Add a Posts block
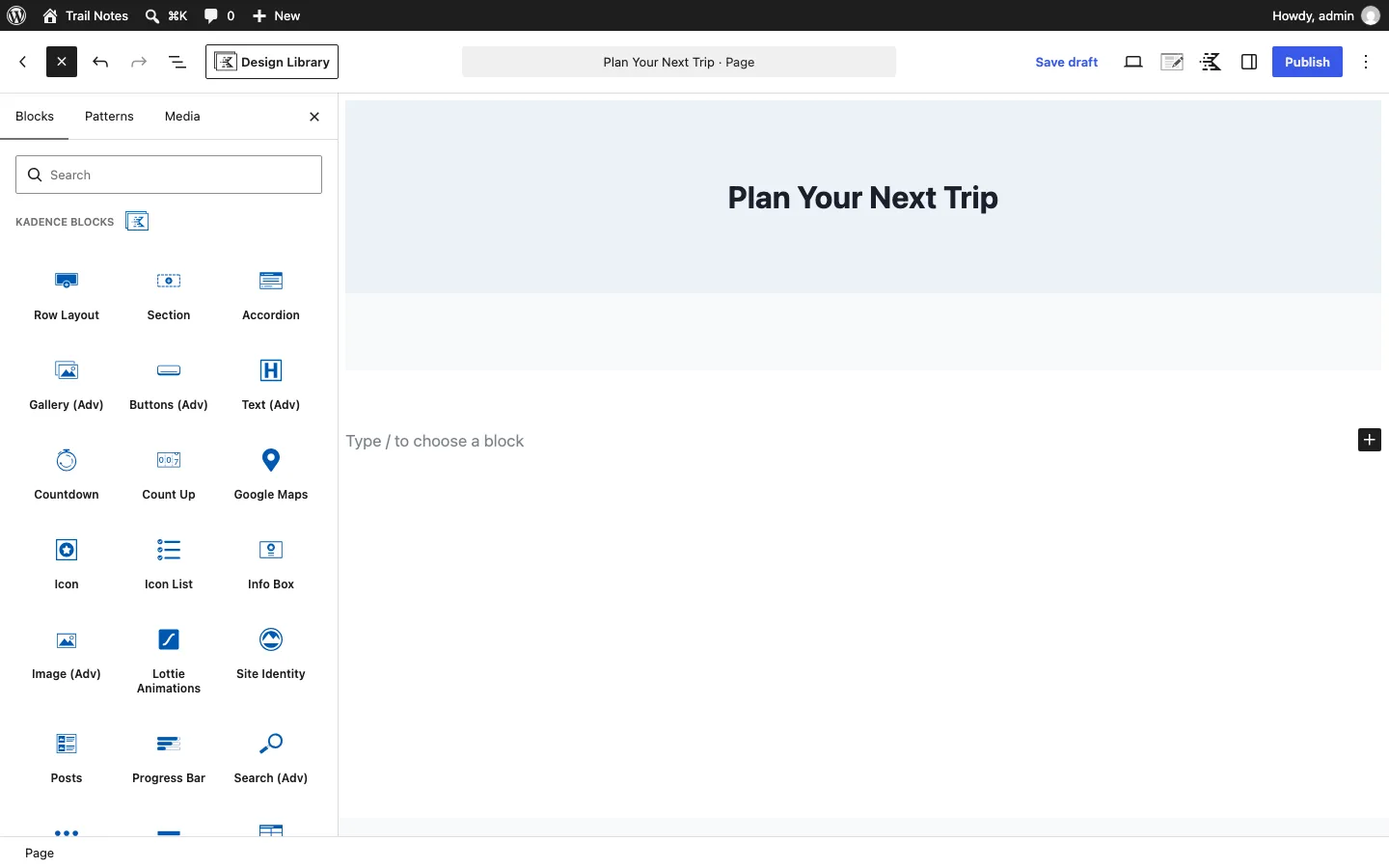Screen dimensions: 1389x868 pos(67,759)
